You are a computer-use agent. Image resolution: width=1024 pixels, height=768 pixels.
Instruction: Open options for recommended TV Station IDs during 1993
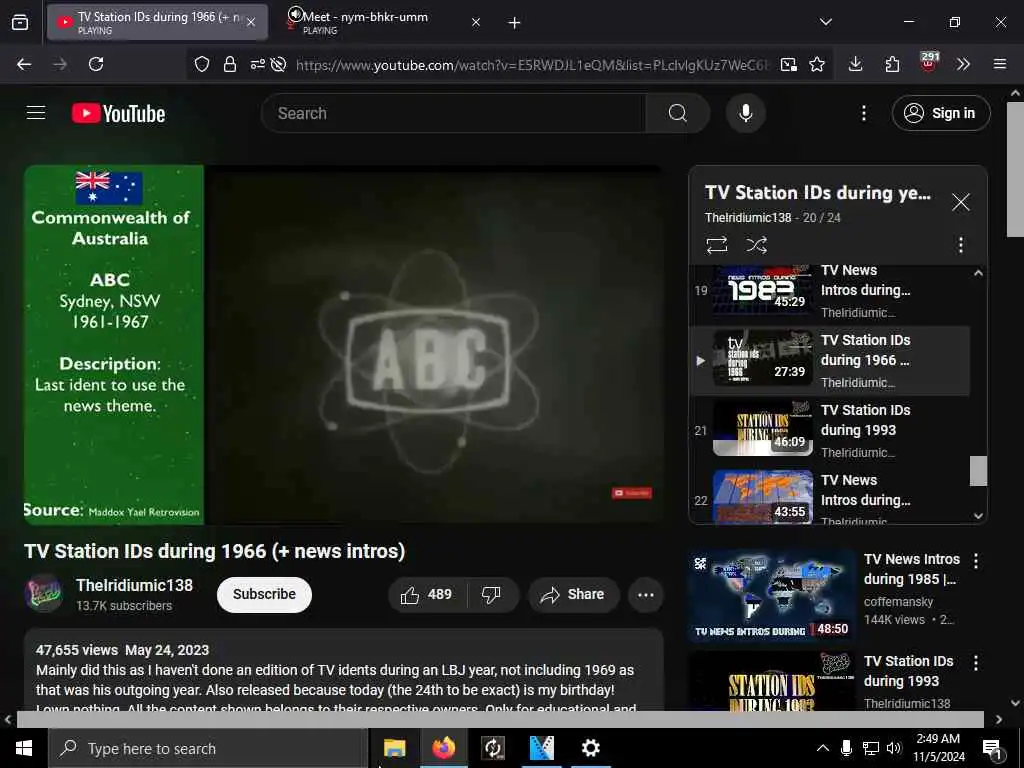point(975,663)
